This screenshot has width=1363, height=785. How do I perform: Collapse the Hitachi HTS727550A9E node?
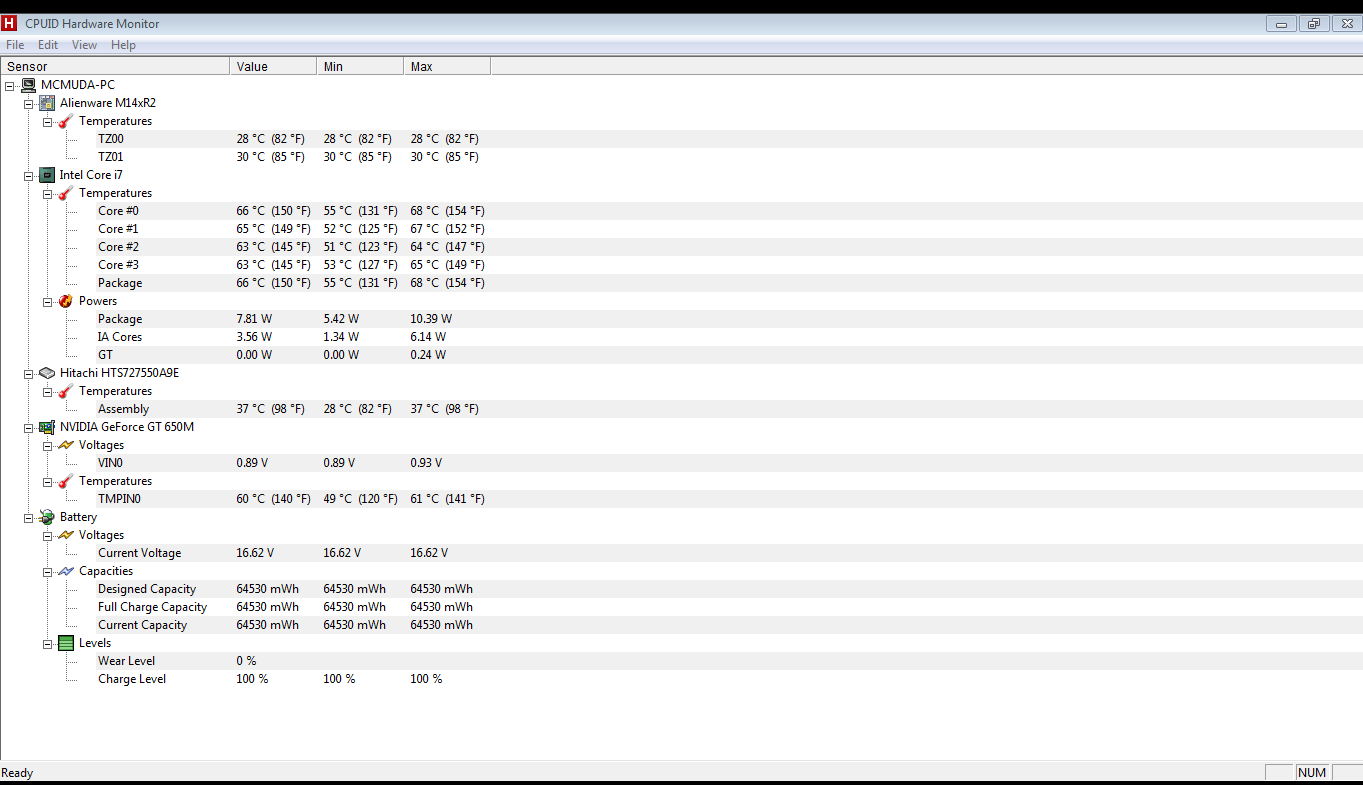28,374
